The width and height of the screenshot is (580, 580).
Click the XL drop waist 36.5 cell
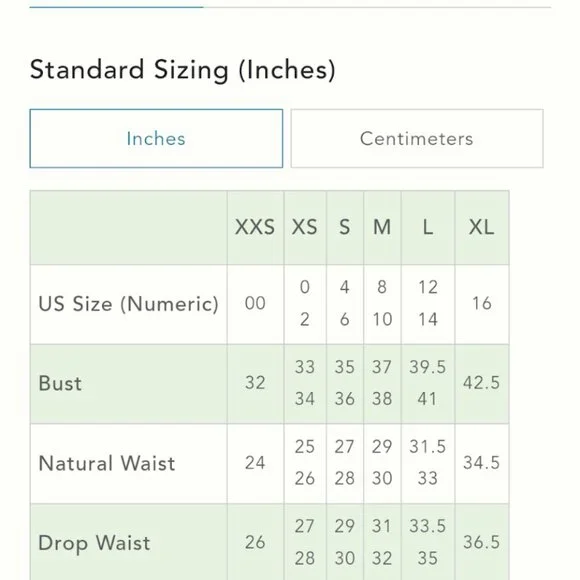[x=482, y=542]
